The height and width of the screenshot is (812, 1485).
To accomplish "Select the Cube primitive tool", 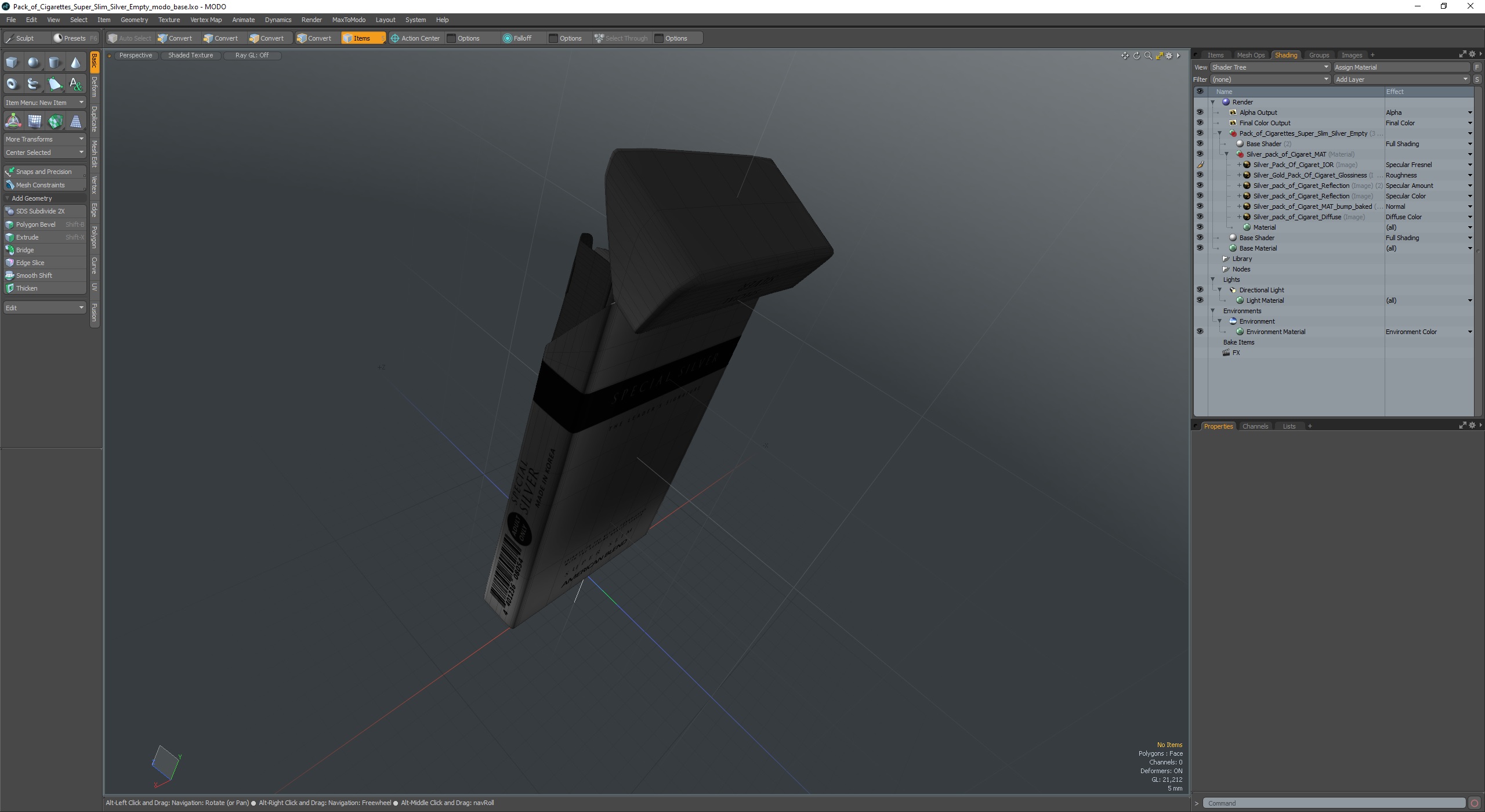I will tap(12, 63).
